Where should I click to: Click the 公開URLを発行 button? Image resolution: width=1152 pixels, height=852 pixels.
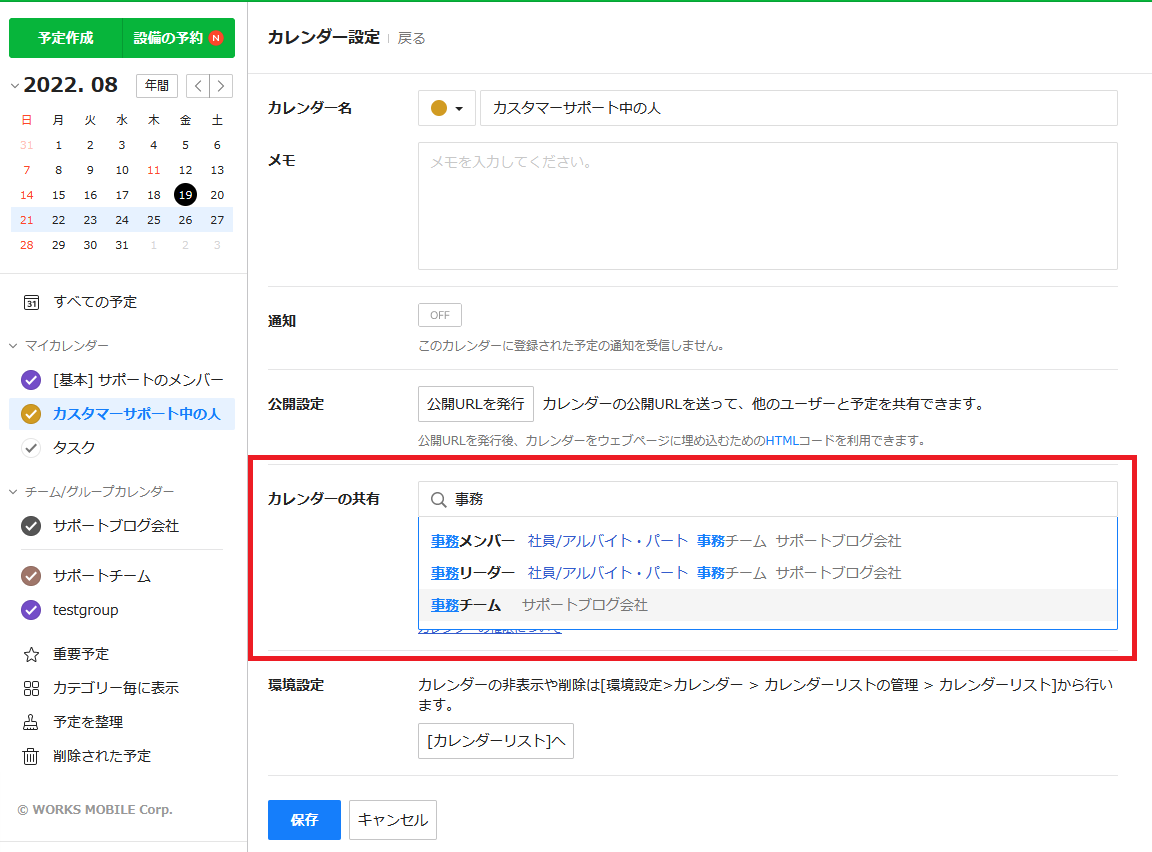[x=475, y=404]
